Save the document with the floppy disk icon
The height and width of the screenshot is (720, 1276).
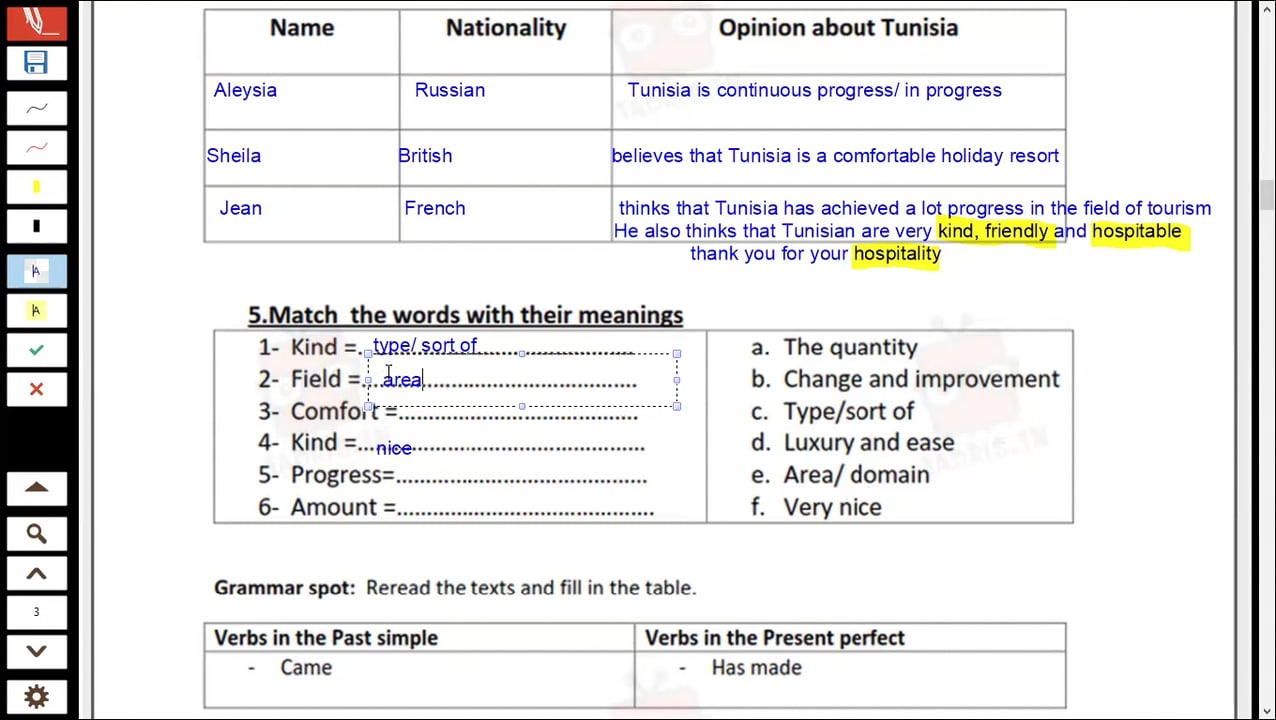pos(36,63)
